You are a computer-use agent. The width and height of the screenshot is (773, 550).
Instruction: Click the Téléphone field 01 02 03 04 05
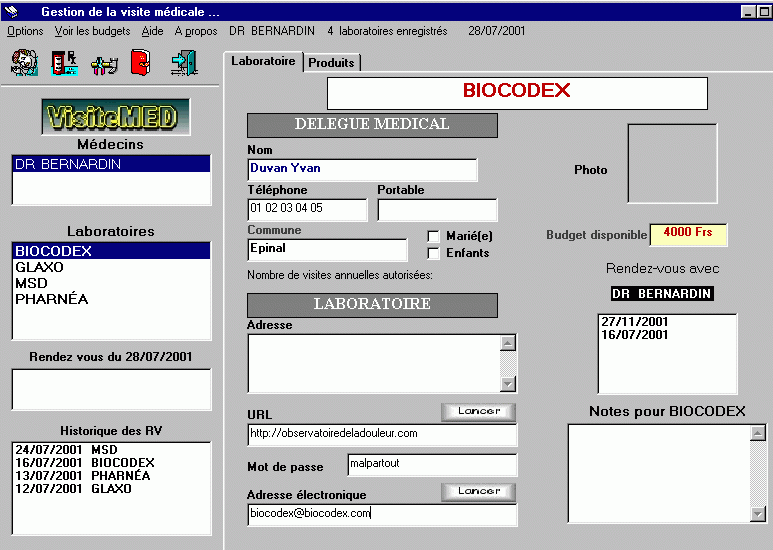(x=307, y=209)
